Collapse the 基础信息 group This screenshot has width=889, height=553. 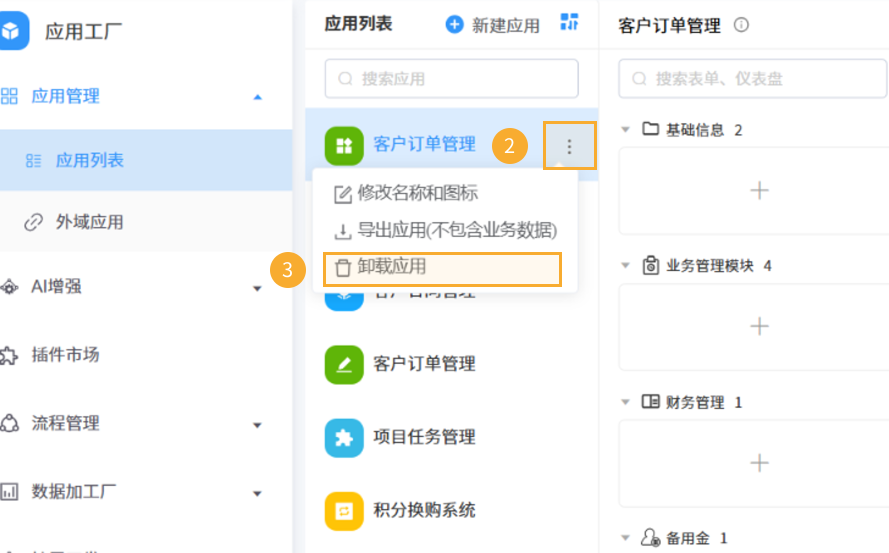[x=625, y=130]
